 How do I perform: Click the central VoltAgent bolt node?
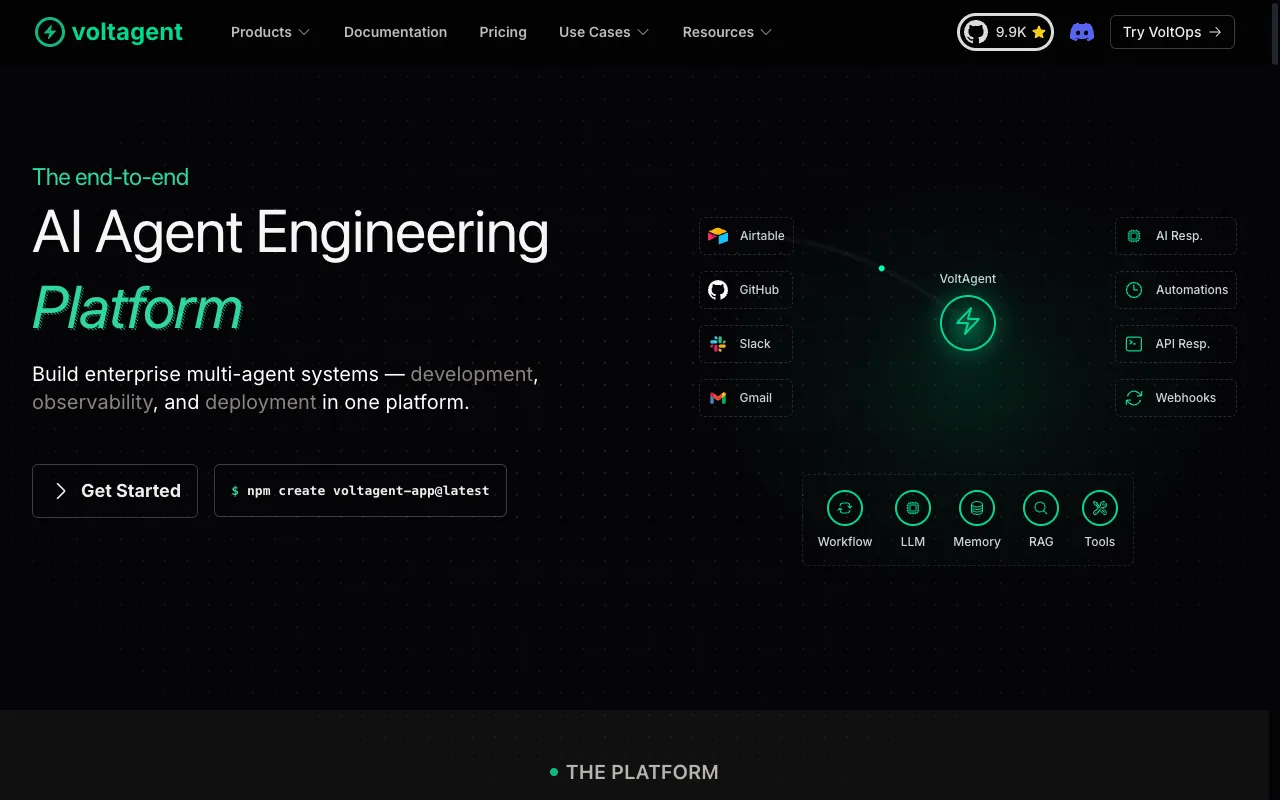point(968,322)
